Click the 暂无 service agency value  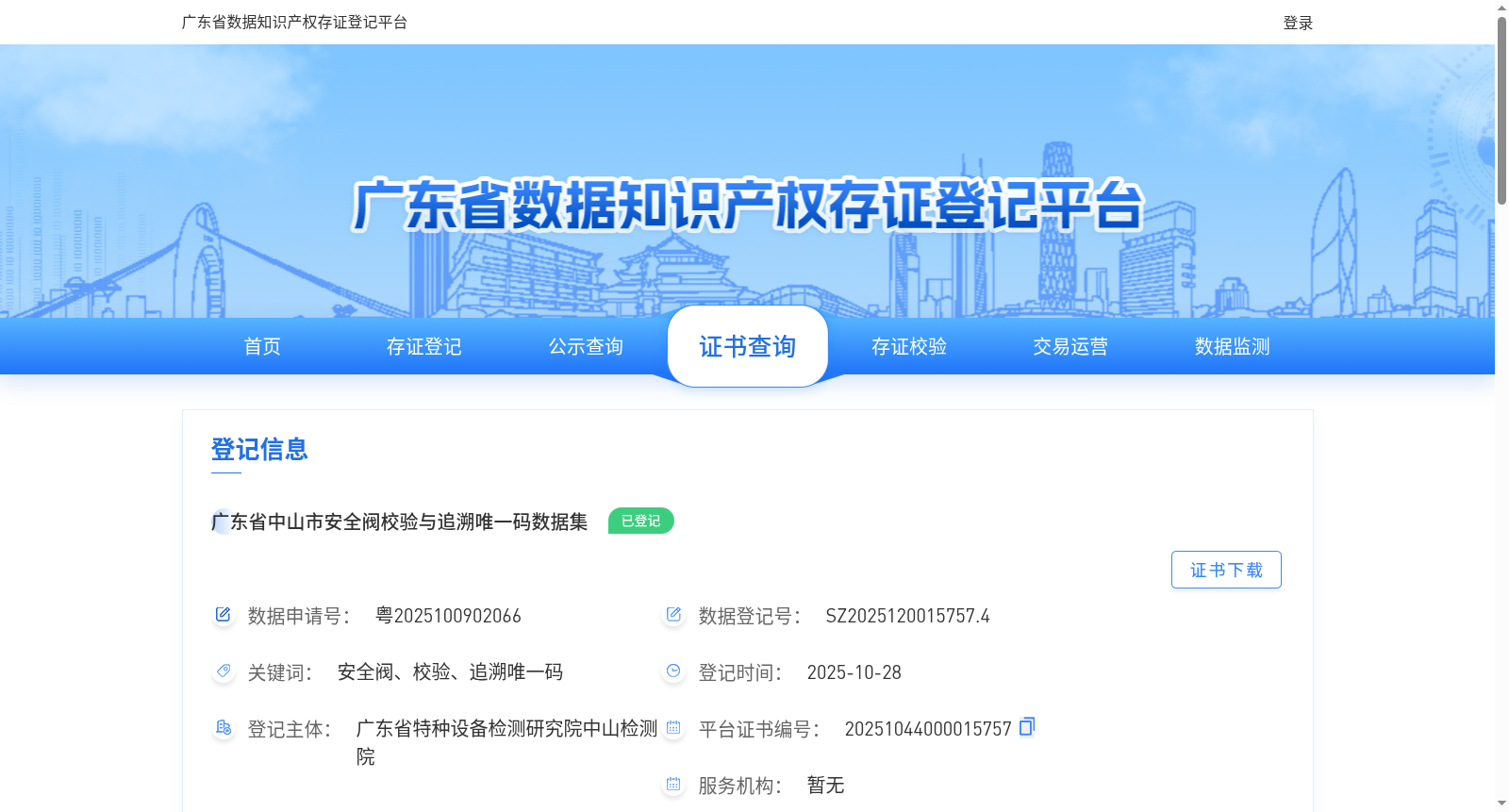click(x=825, y=785)
